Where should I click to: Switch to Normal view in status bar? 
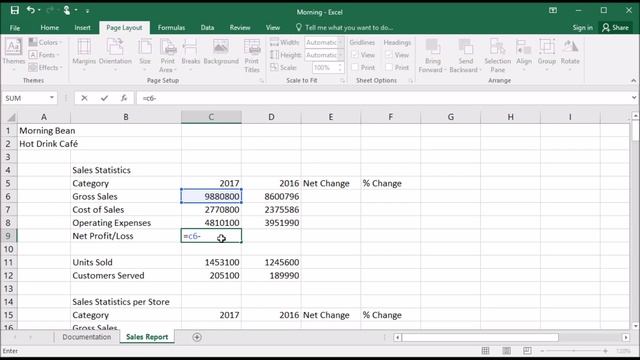coord(485,351)
